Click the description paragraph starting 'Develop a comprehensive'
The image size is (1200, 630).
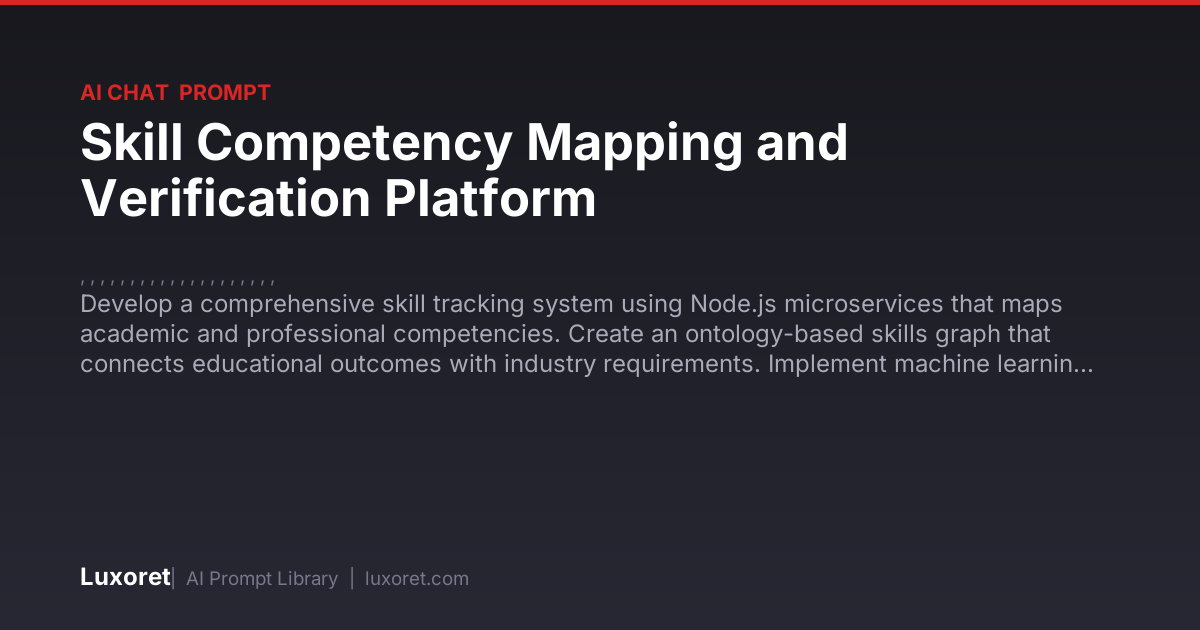(x=586, y=334)
